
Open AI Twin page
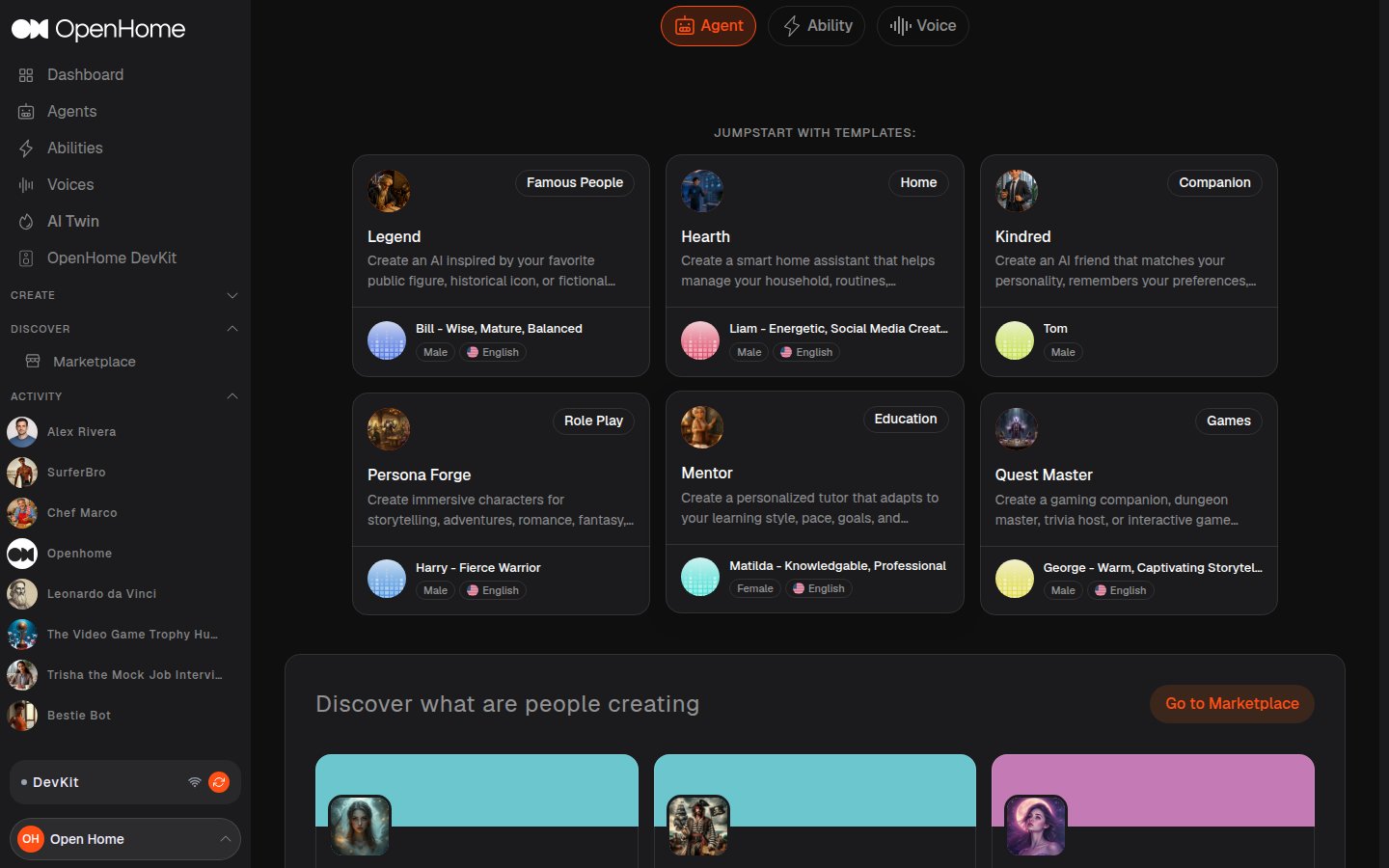[x=73, y=221]
